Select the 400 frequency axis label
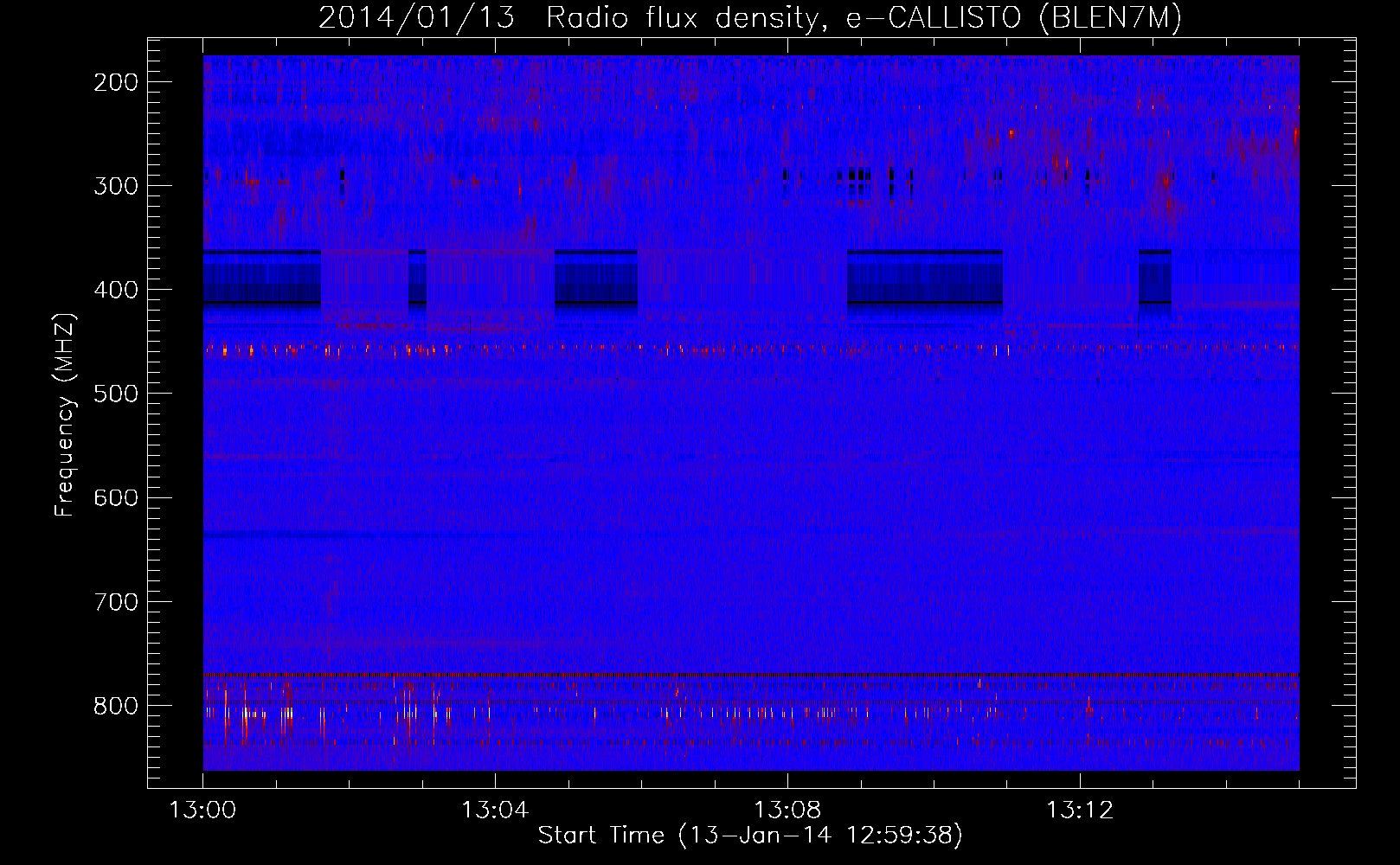This screenshot has height=865, width=1400. tap(116, 290)
